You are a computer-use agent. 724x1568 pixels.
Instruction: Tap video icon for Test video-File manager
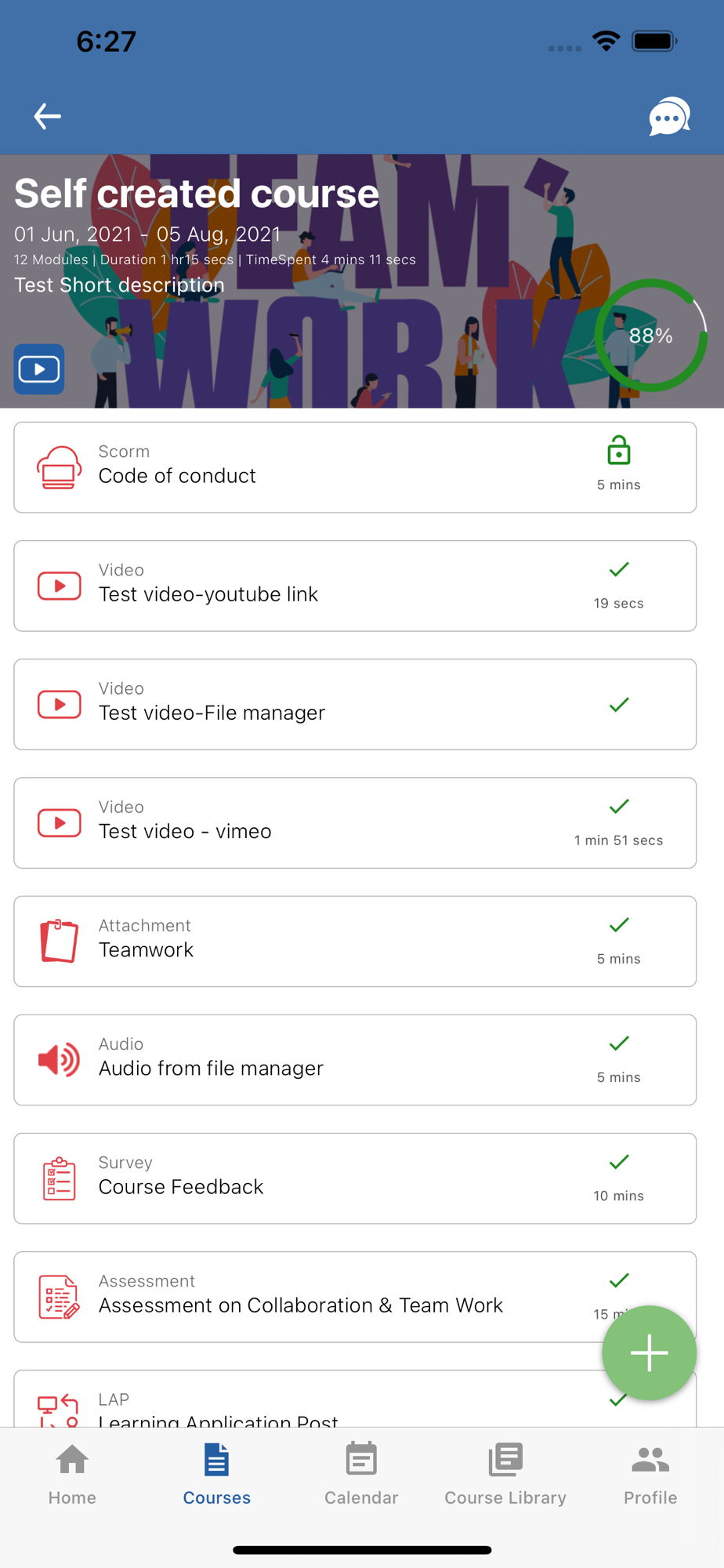(60, 704)
